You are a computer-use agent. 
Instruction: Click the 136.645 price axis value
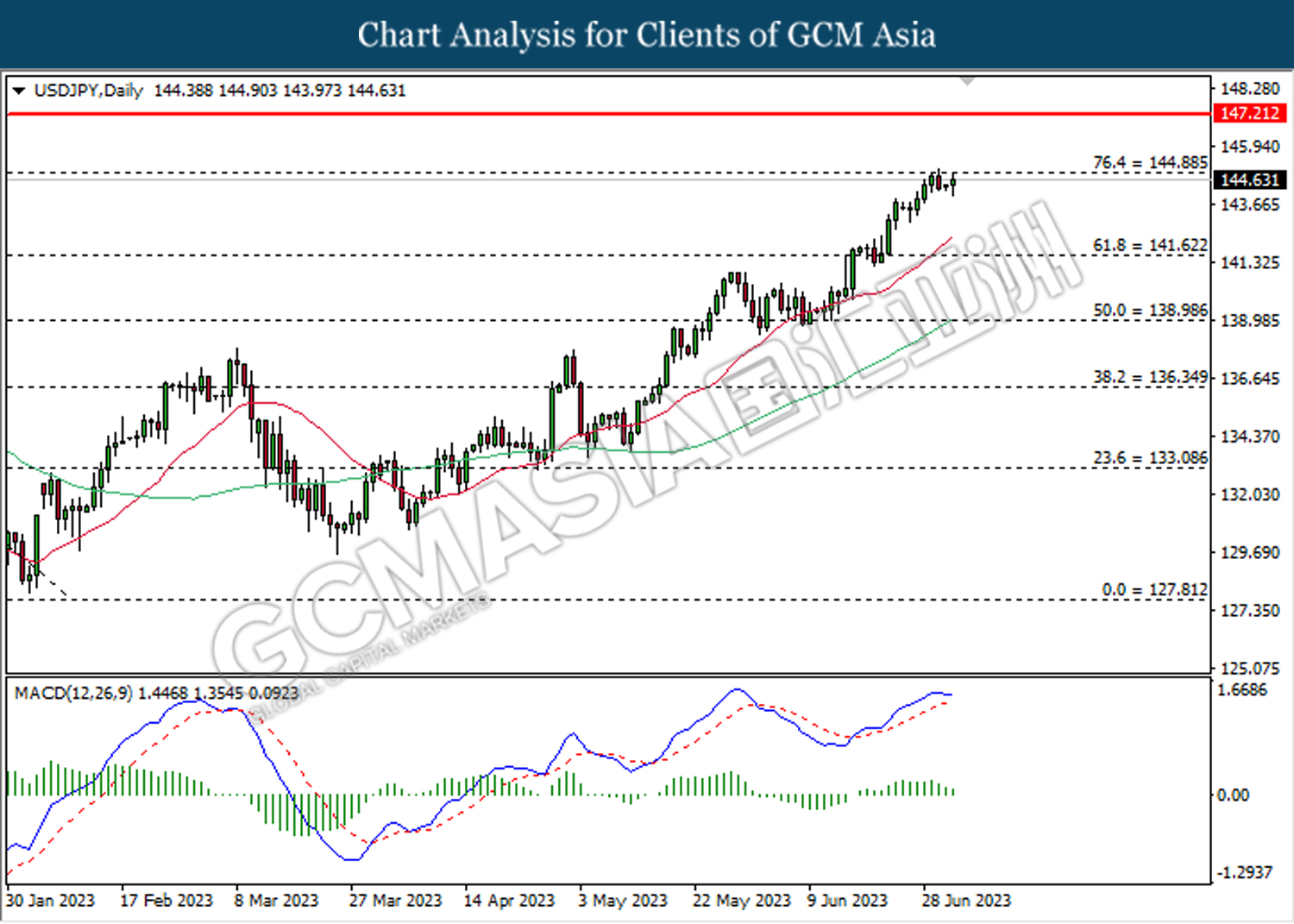(1250, 378)
